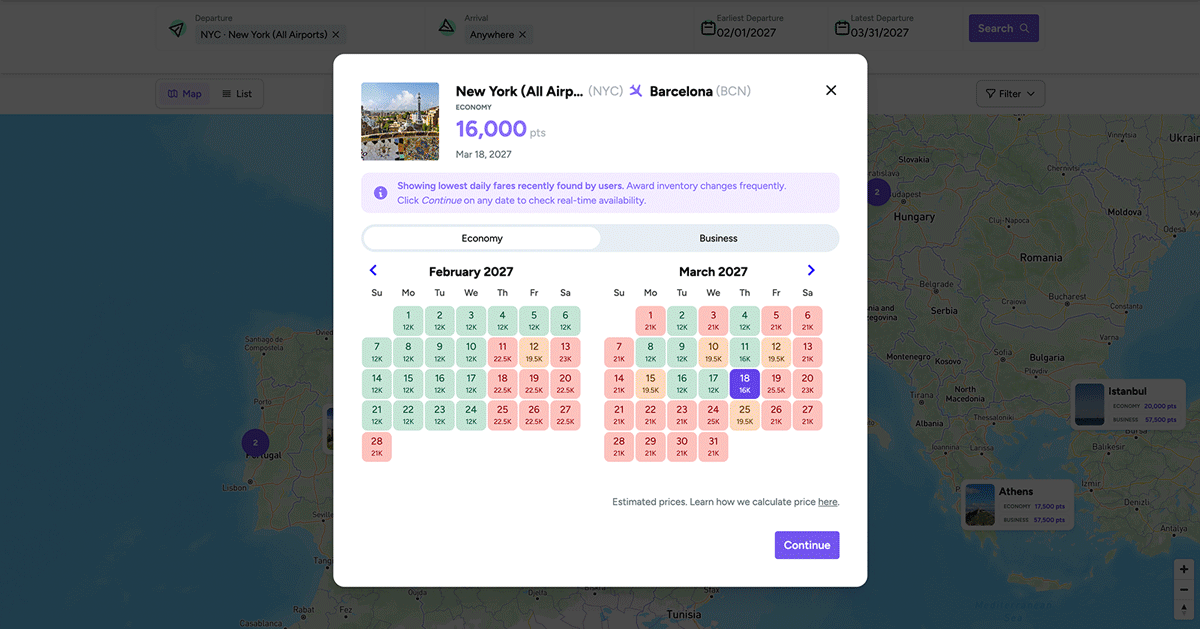Advance calendar with the next month arrow

[811, 271]
